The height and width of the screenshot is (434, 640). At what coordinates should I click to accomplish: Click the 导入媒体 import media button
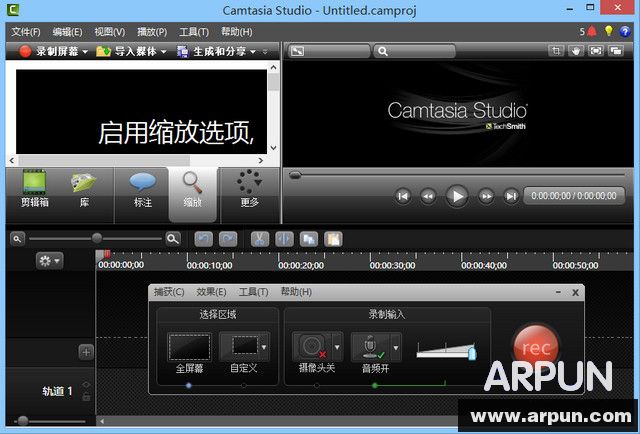click(127, 51)
